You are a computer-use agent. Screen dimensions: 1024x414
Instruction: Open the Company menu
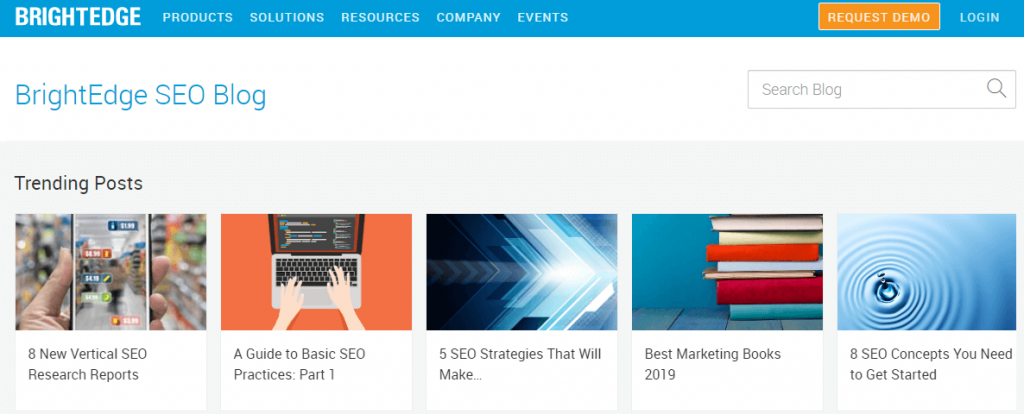[468, 18]
